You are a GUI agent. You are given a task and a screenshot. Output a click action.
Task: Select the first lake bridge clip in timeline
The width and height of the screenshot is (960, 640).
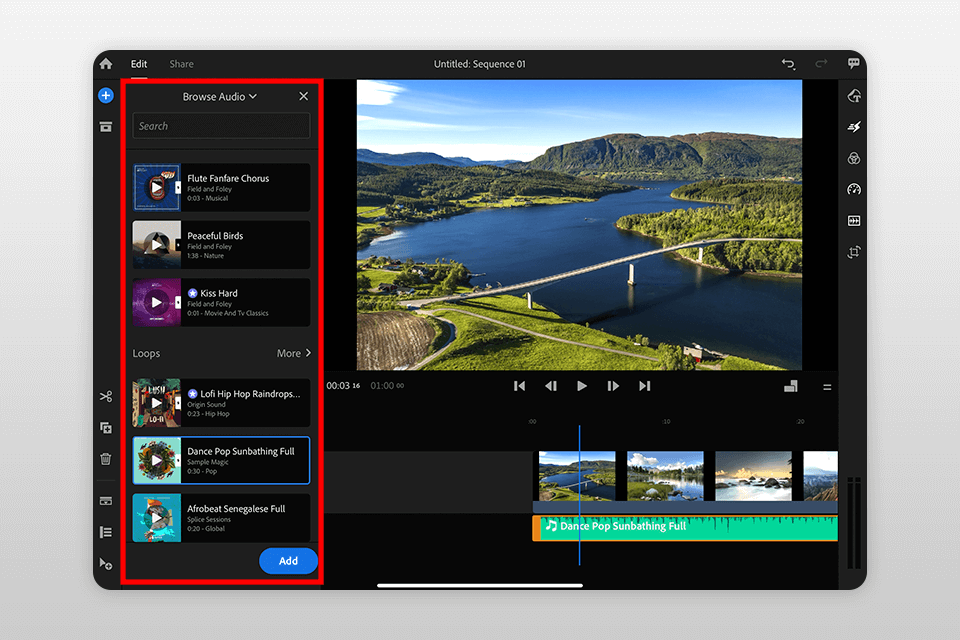(577, 476)
